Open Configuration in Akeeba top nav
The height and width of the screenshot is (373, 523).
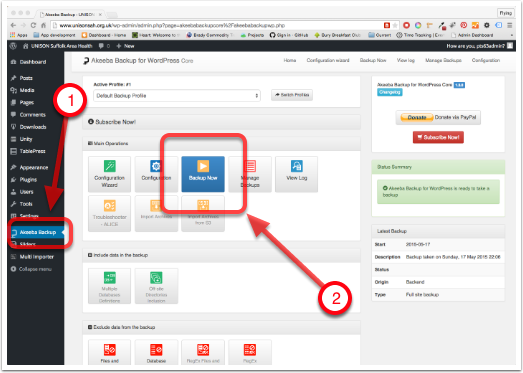point(486,60)
